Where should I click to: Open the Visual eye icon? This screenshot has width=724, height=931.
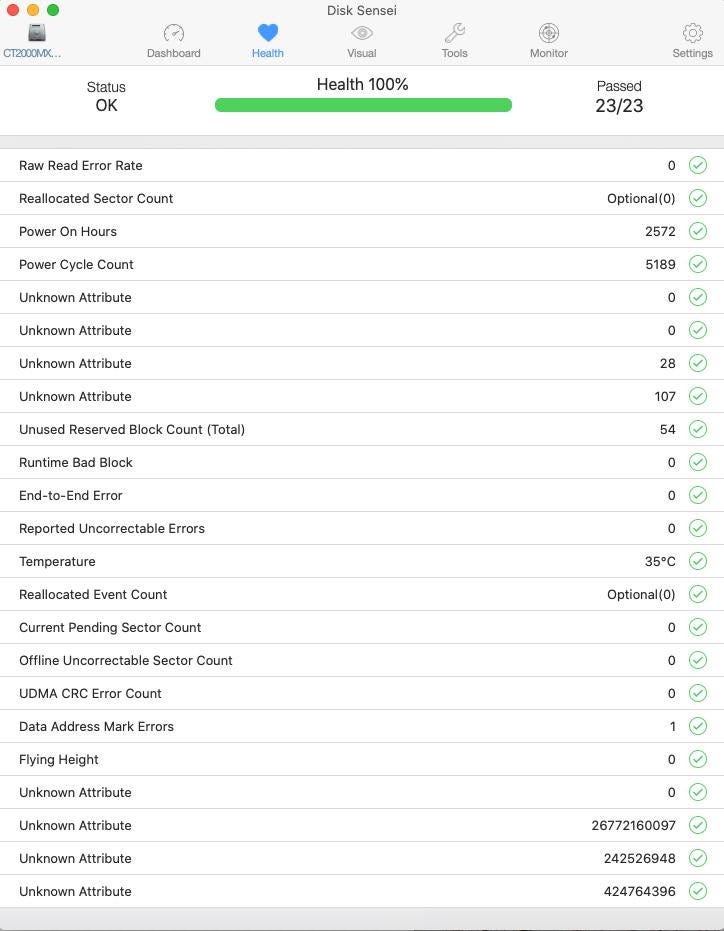[361, 34]
